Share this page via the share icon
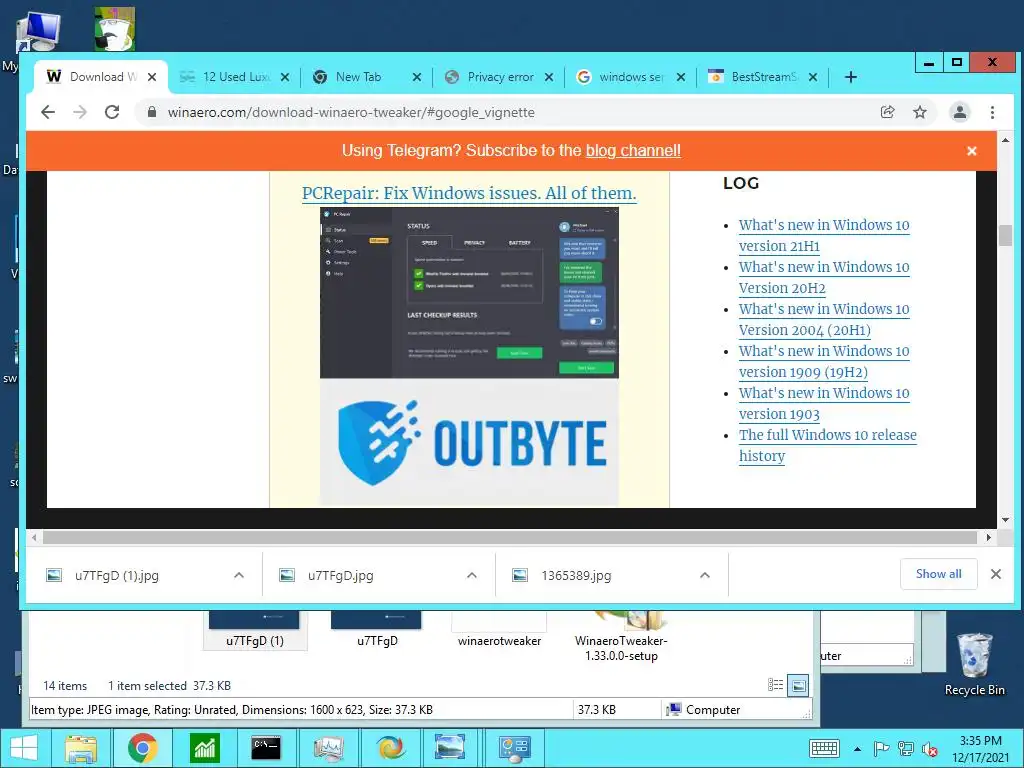 click(x=888, y=112)
